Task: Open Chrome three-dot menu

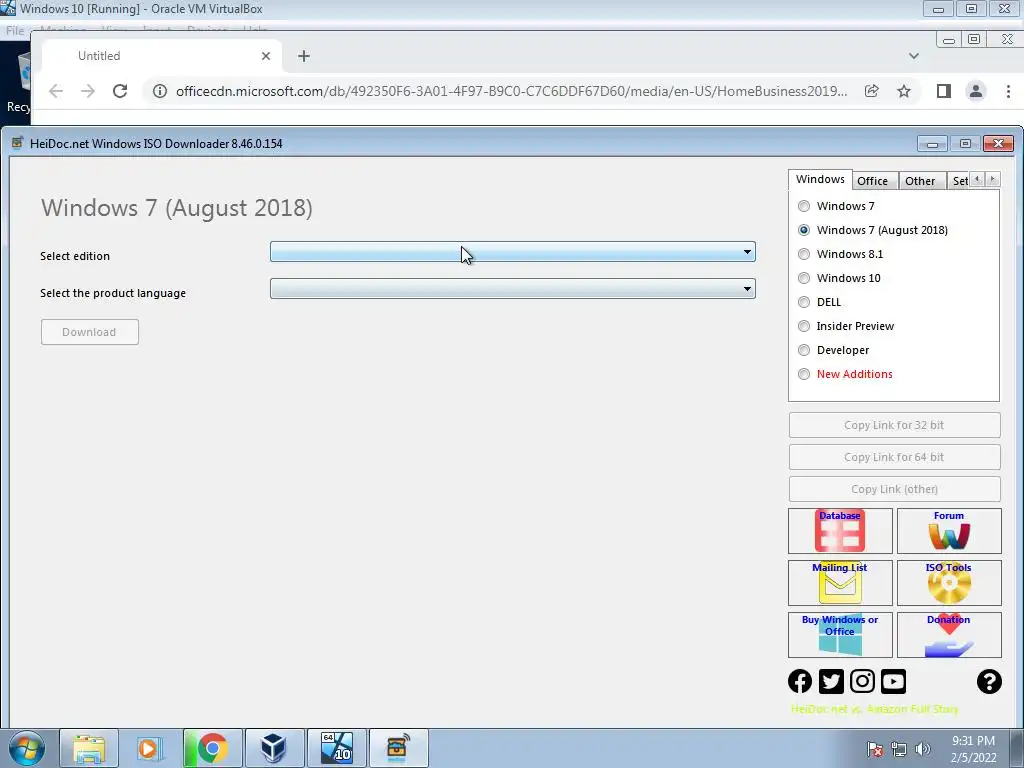Action: [1008, 91]
